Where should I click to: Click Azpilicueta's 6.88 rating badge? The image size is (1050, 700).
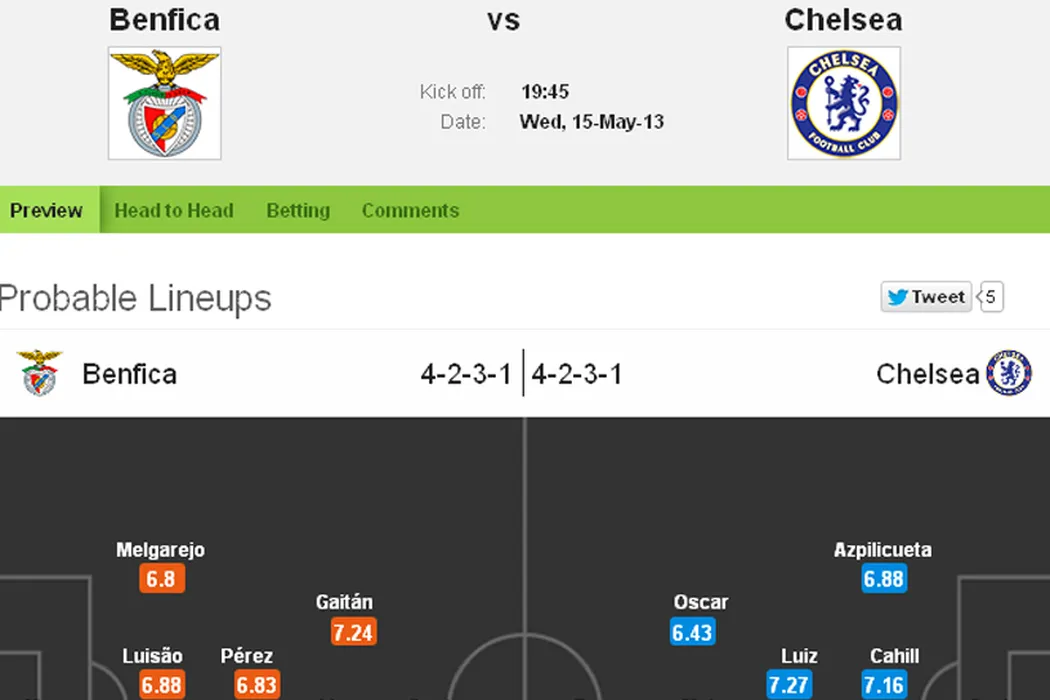click(x=884, y=579)
